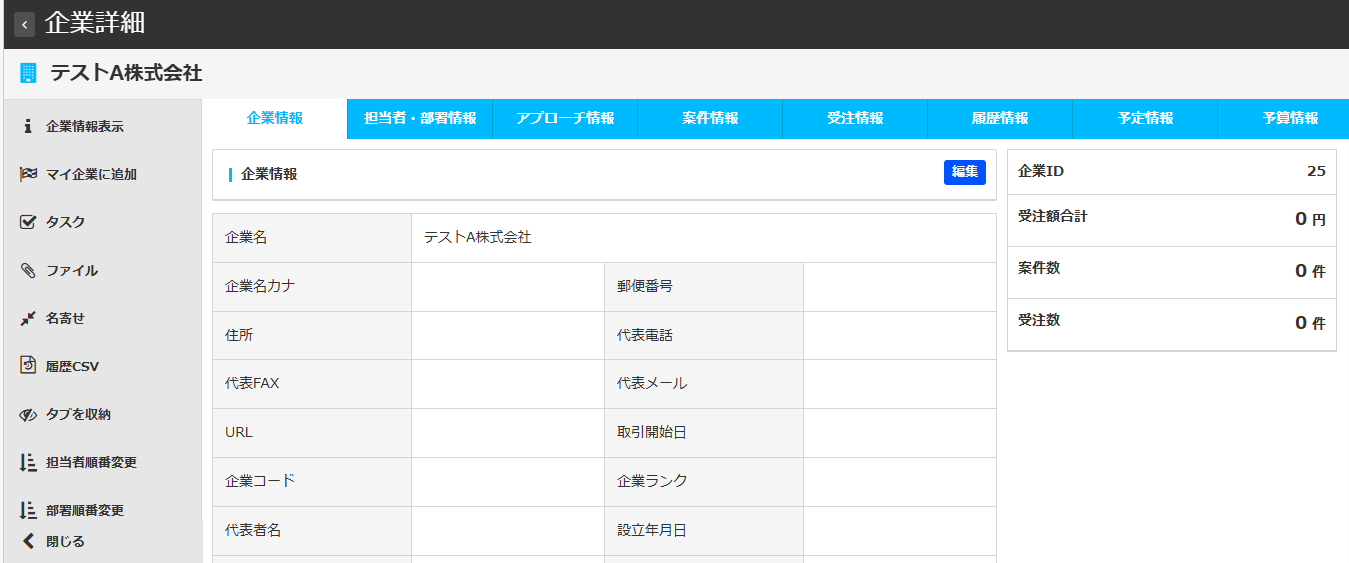1349x563 pixels.
Task: Click the 代表電話 field label
Action: [x=645, y=335]
